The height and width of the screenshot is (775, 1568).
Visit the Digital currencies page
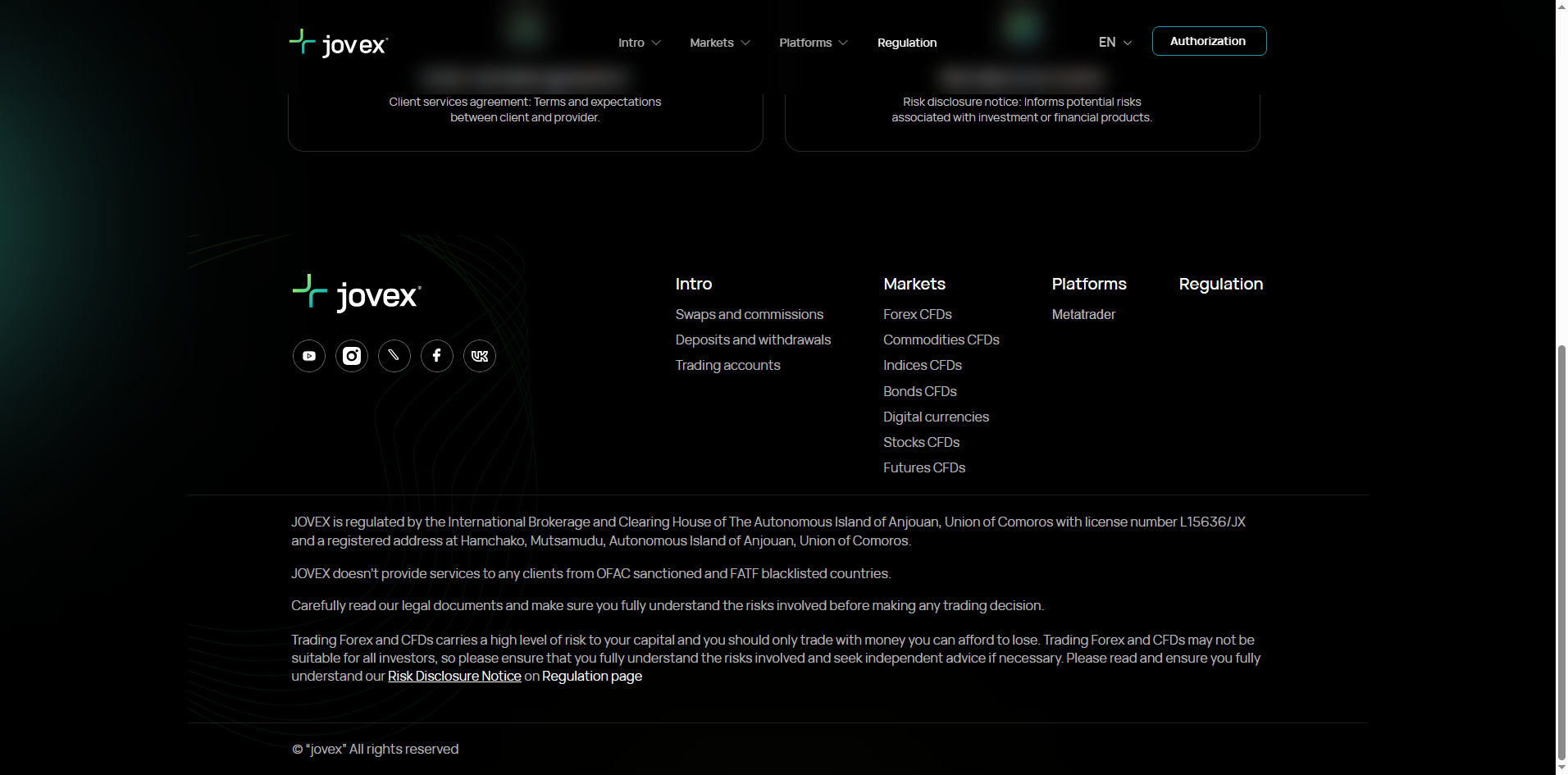[936, 417]
